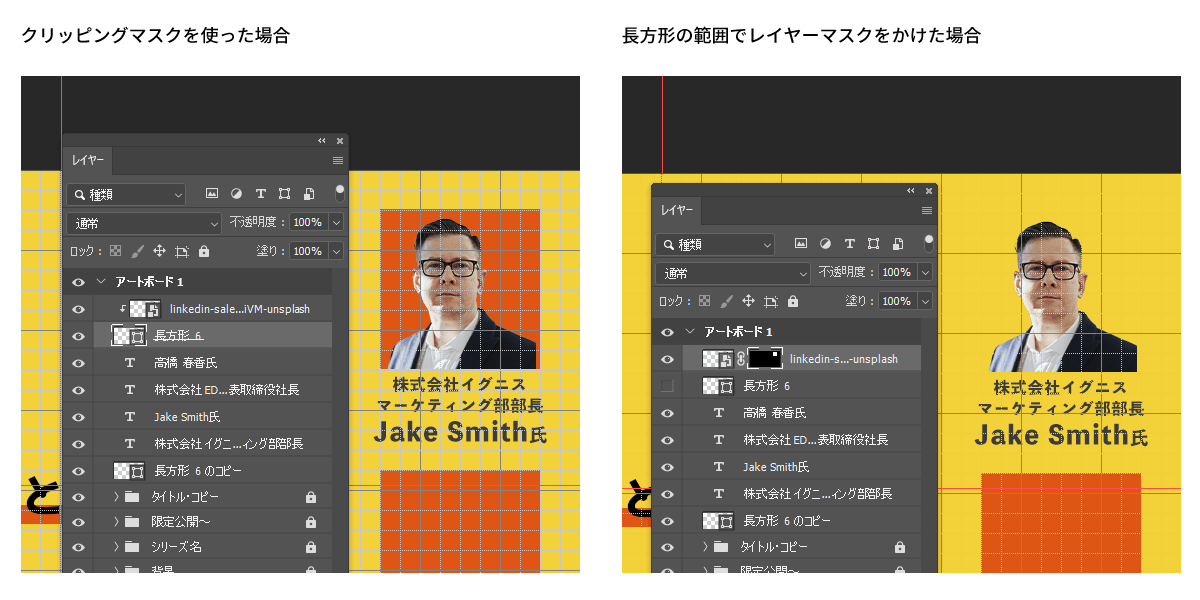Click pixel layer filter icon in layer mask panel
1200x600 pixels.
pos(801,243)
